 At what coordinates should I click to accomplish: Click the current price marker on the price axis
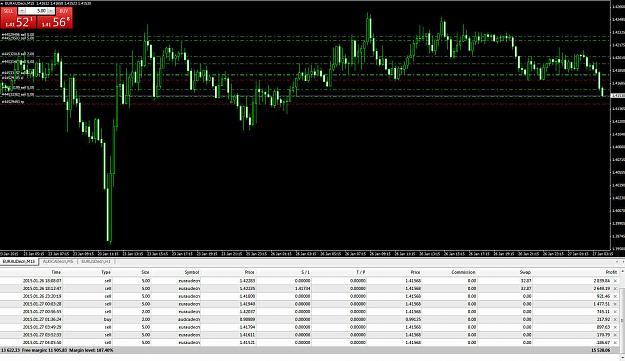[618, 96]
